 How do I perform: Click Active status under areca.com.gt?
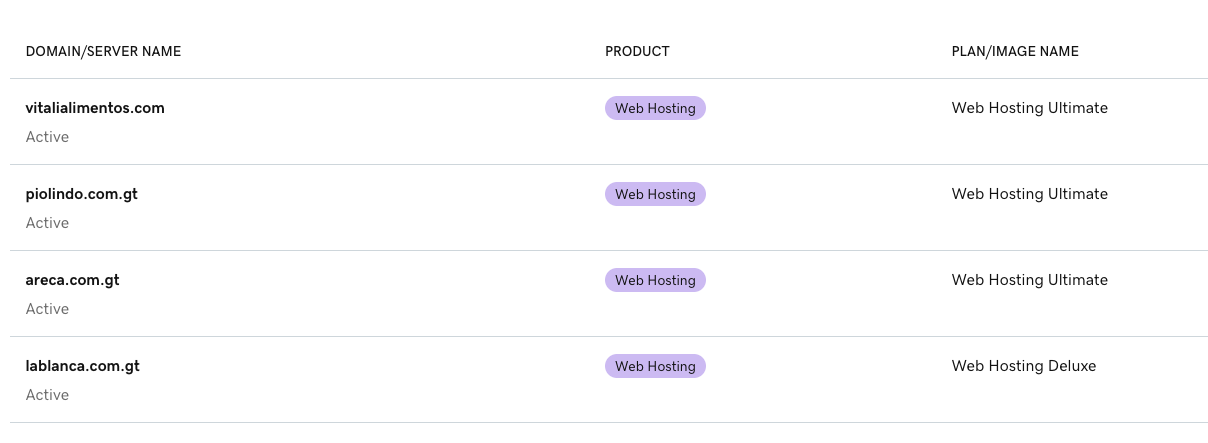(x=47, y=309)
